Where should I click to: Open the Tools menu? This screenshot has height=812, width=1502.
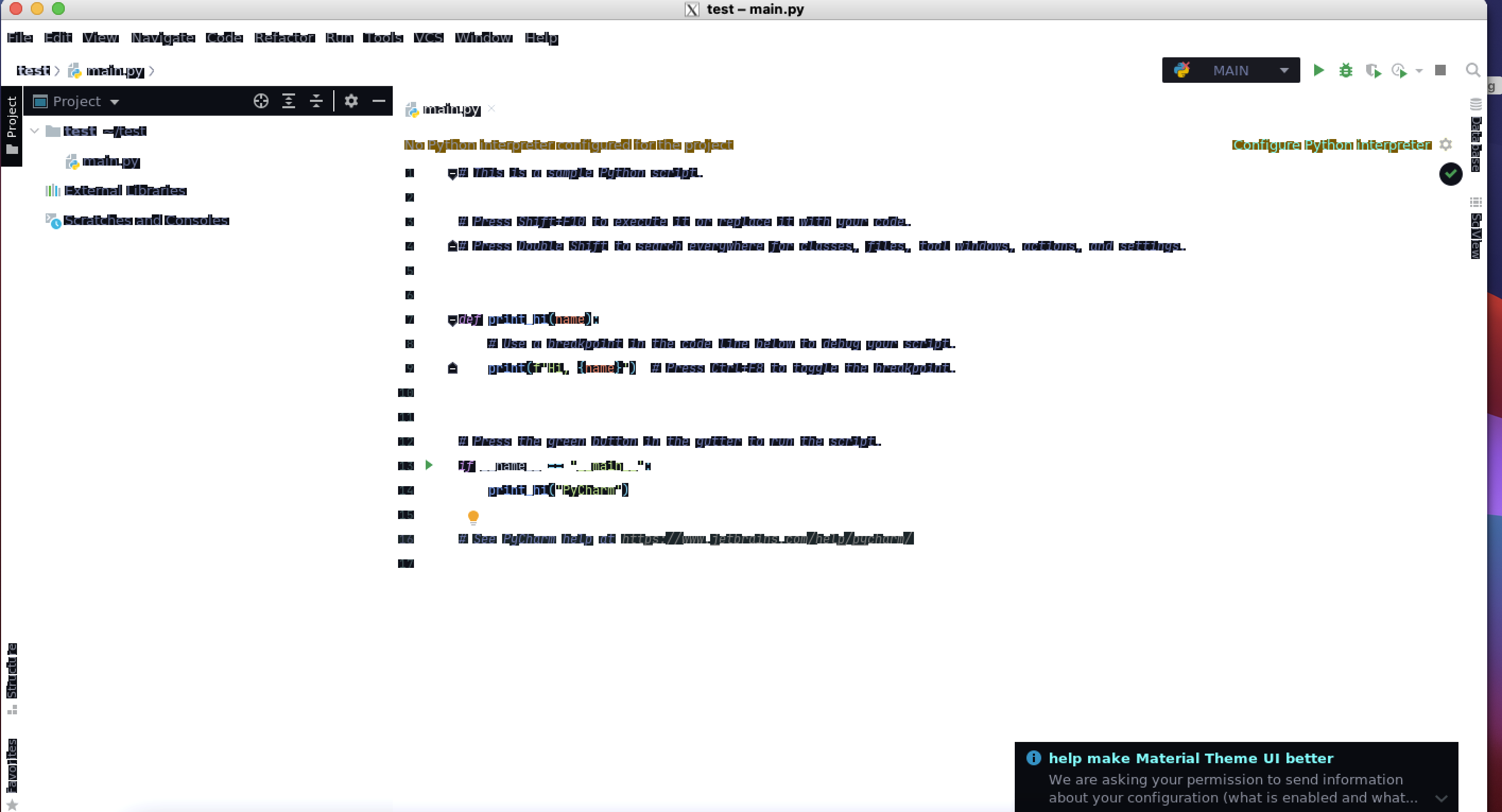pos(383,37)
